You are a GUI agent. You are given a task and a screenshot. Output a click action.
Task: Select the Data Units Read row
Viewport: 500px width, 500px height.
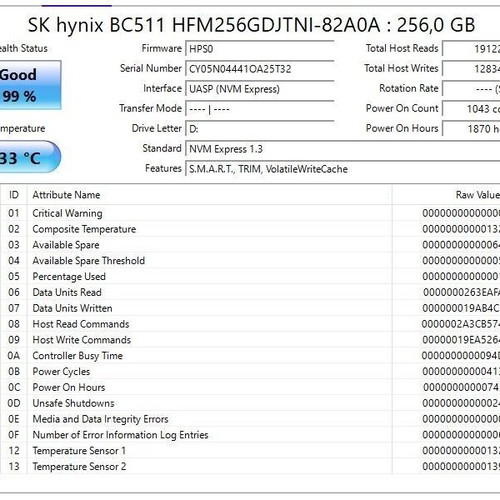pyautogui.click(x=250, y=292)
